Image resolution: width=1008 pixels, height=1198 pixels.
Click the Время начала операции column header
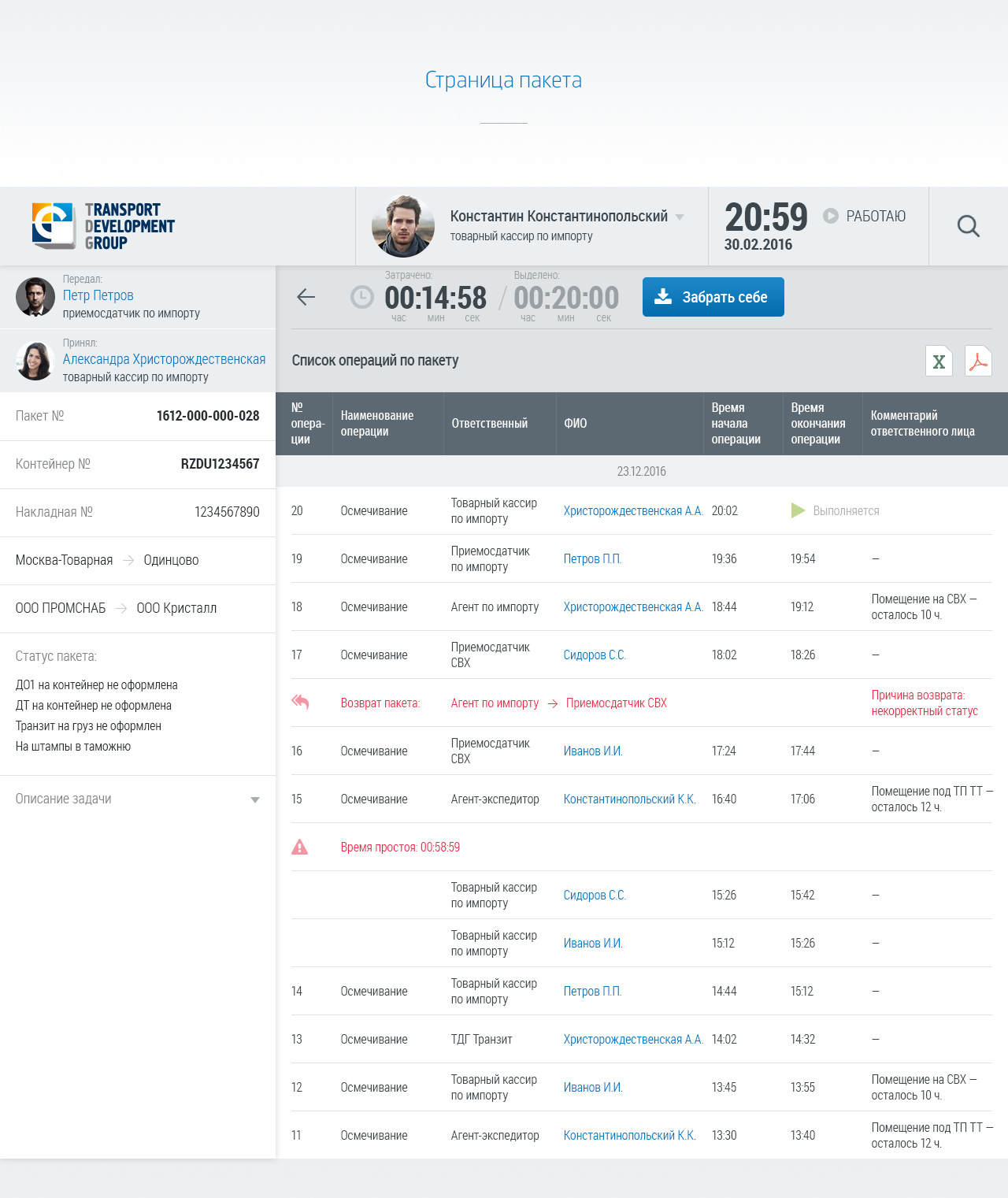click(736, 424)
